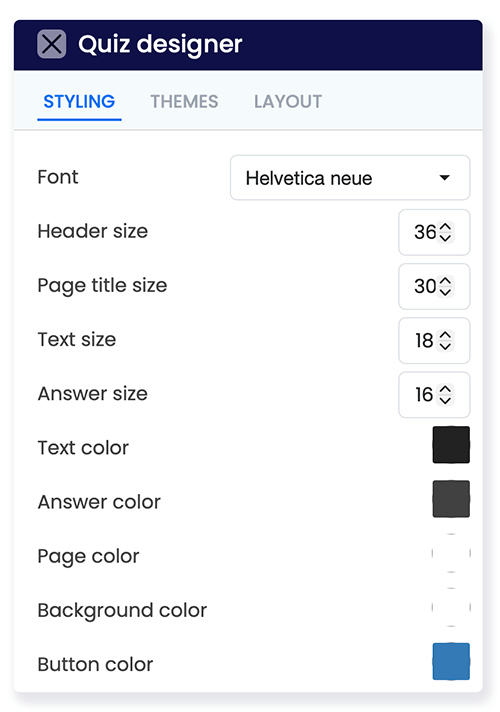Open the white Background color swatch
This screenshot has width=500, height=712.
451,607
